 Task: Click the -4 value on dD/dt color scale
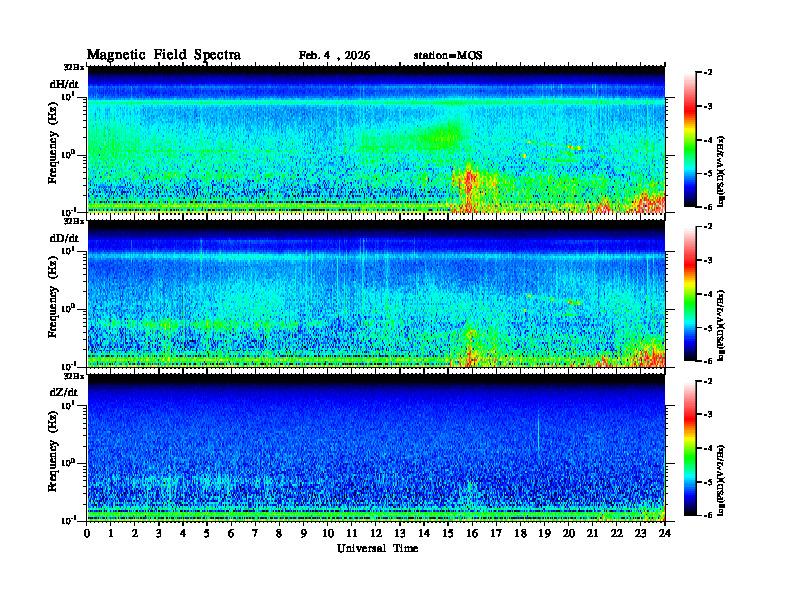(708, 294)
